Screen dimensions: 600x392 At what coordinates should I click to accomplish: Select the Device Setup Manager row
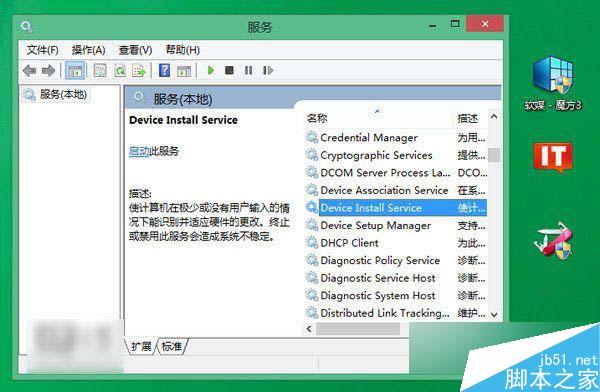coord(396,225)
